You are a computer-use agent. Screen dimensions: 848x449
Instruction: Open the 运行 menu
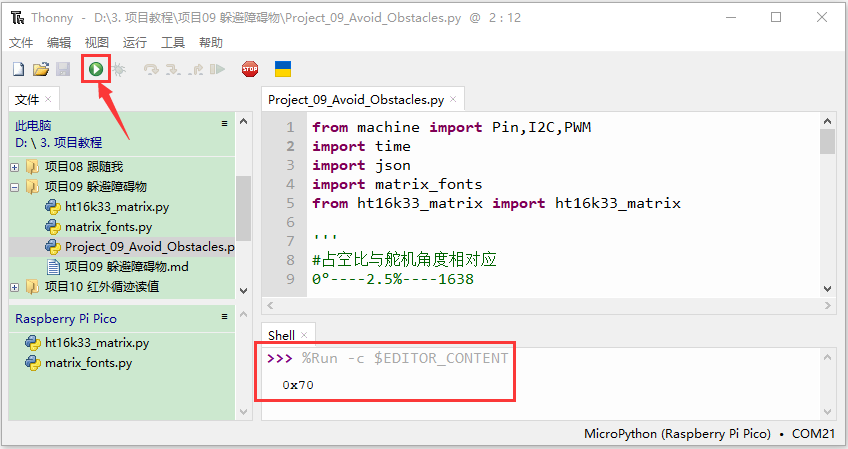(x=135, y=42)
